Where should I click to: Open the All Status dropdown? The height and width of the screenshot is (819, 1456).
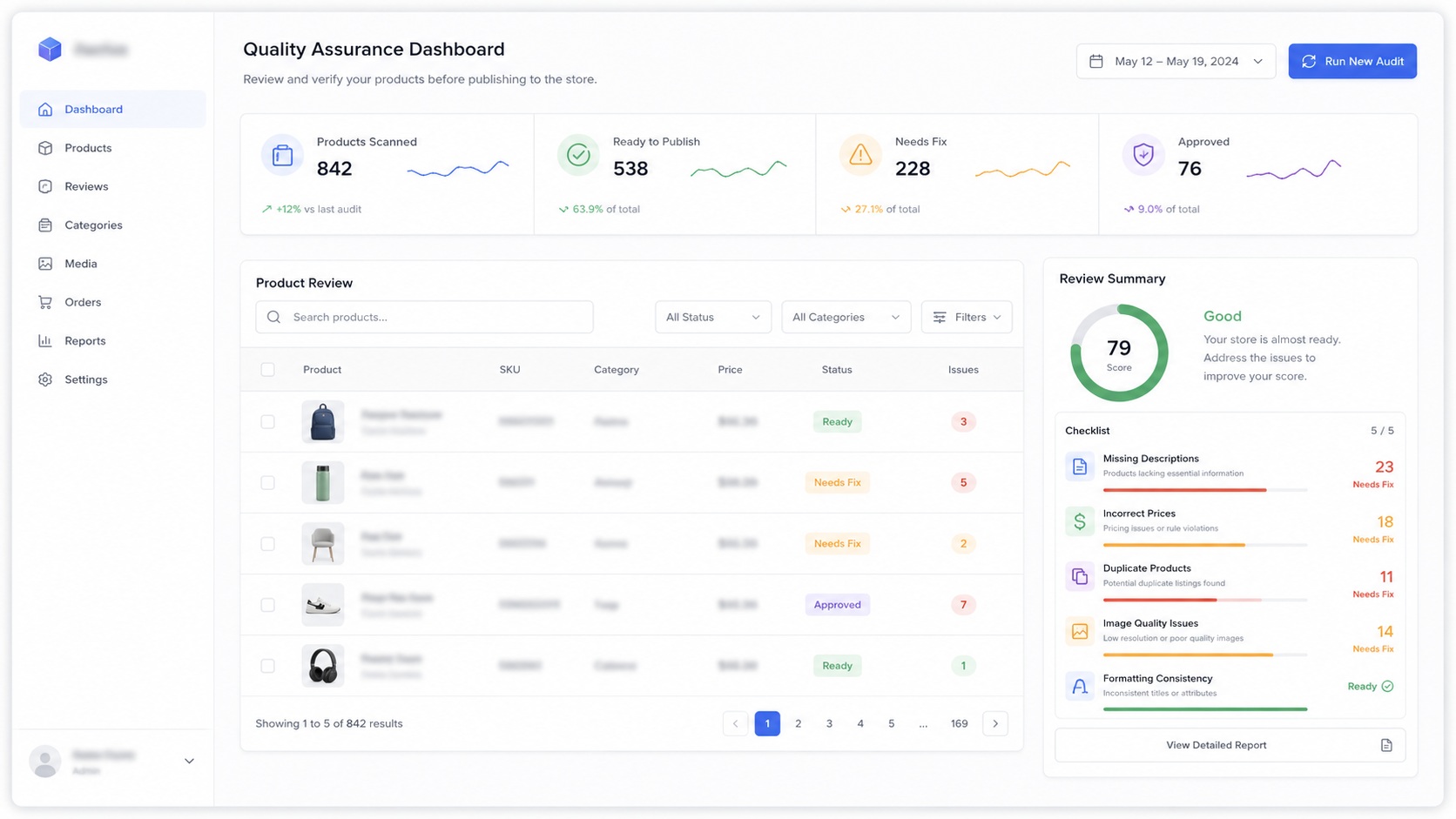coord(712,317)
